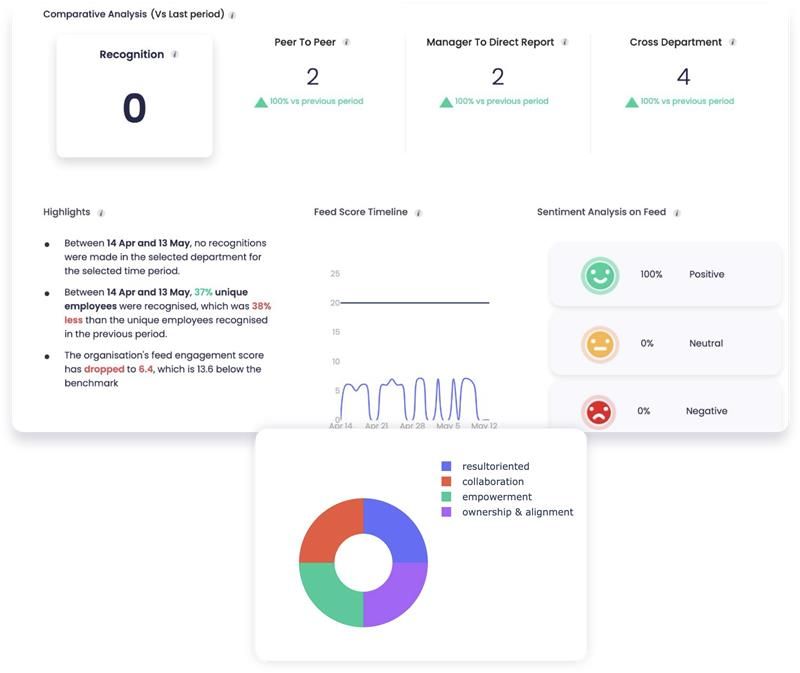
Task: Click info icon beside Sentiment Analysis on Feed
Action: point(677,213)
